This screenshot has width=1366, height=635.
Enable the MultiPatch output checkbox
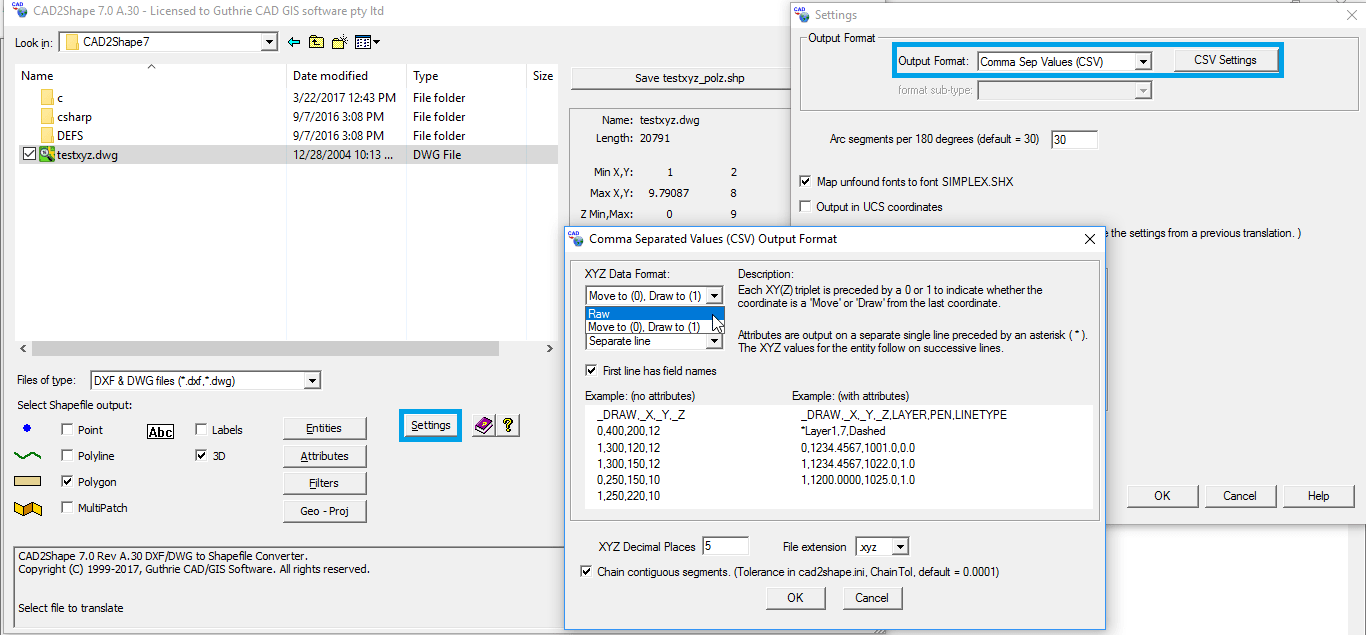(x=67, y=508)
